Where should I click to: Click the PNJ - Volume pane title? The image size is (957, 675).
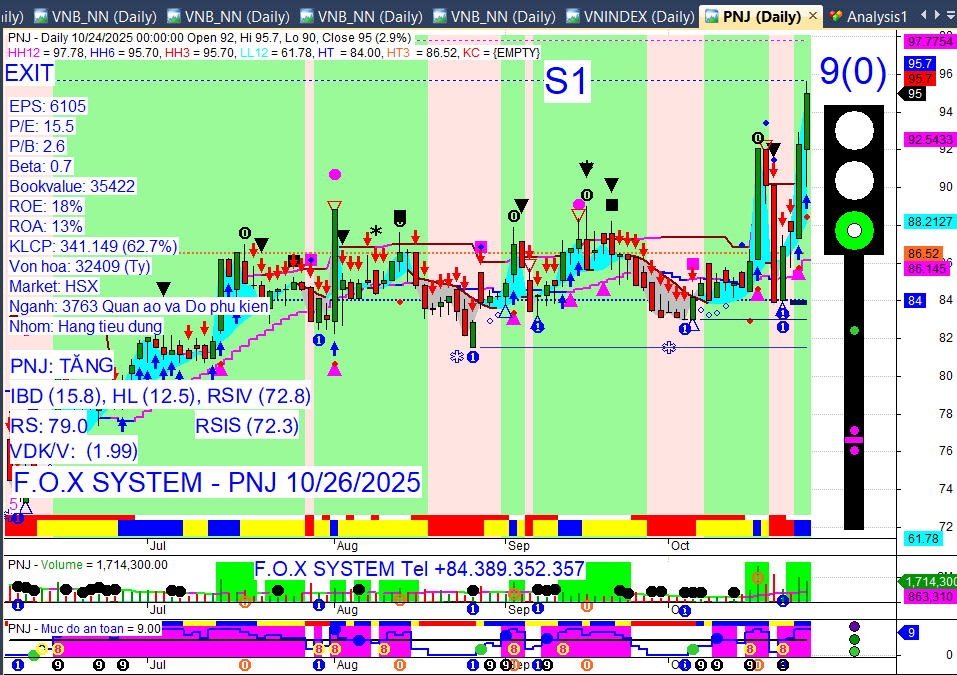pos(88,565)
